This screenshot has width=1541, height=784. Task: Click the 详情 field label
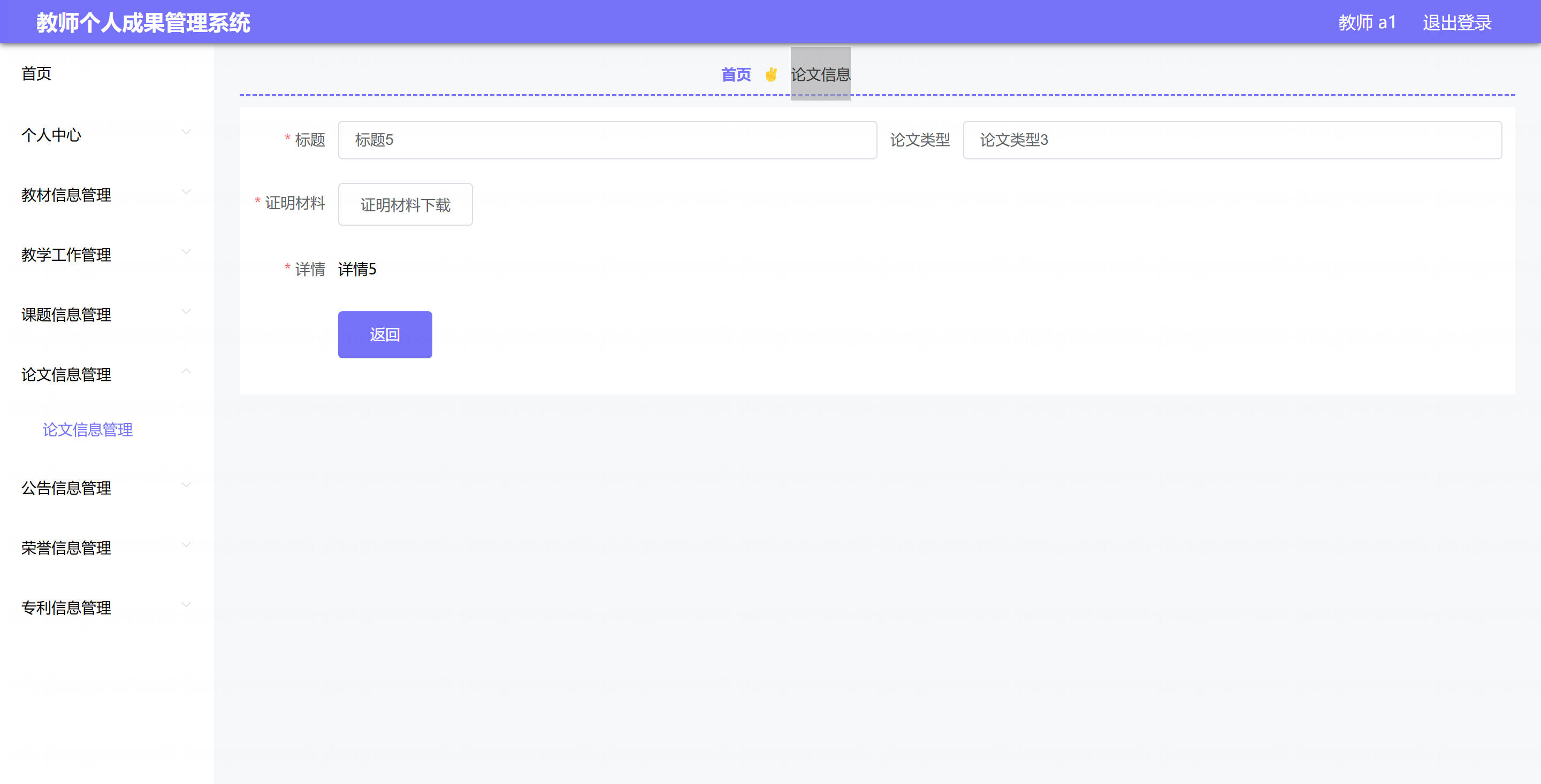[310, 269]
